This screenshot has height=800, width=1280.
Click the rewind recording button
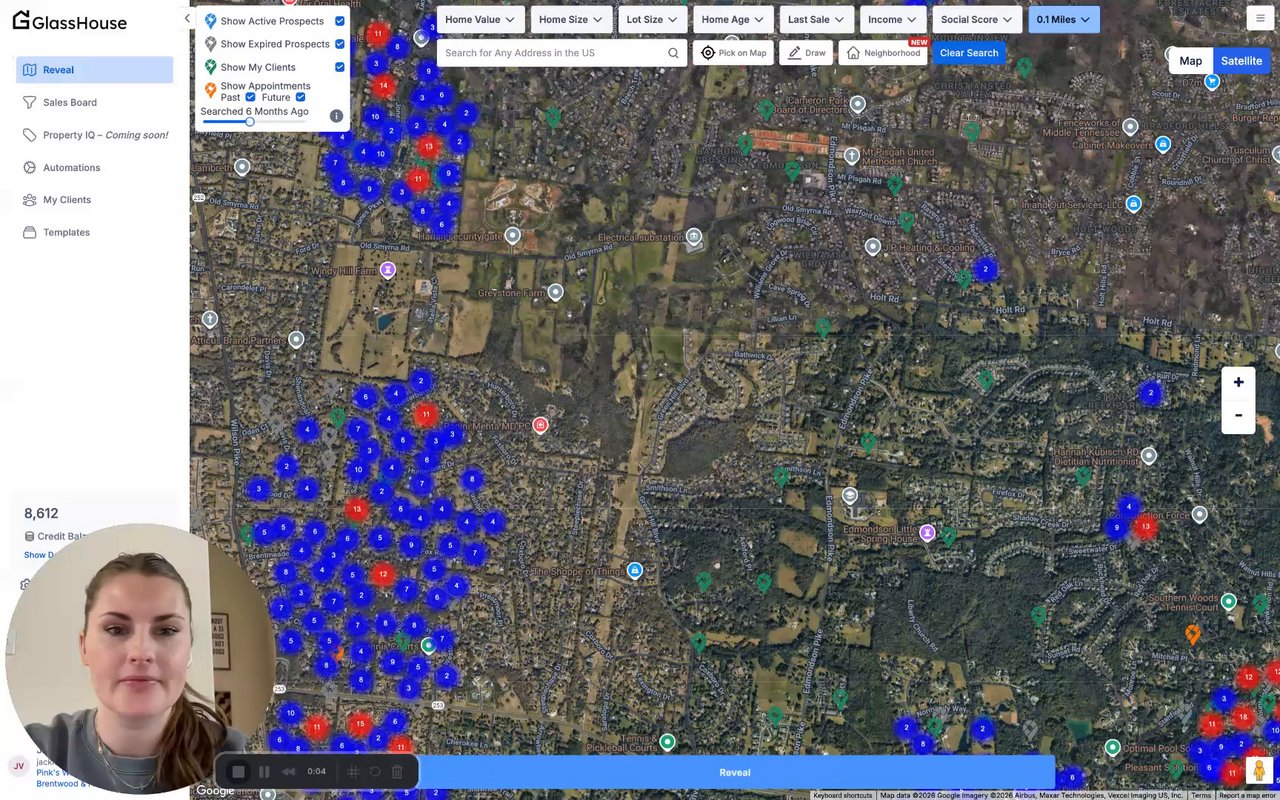[288, 771]
